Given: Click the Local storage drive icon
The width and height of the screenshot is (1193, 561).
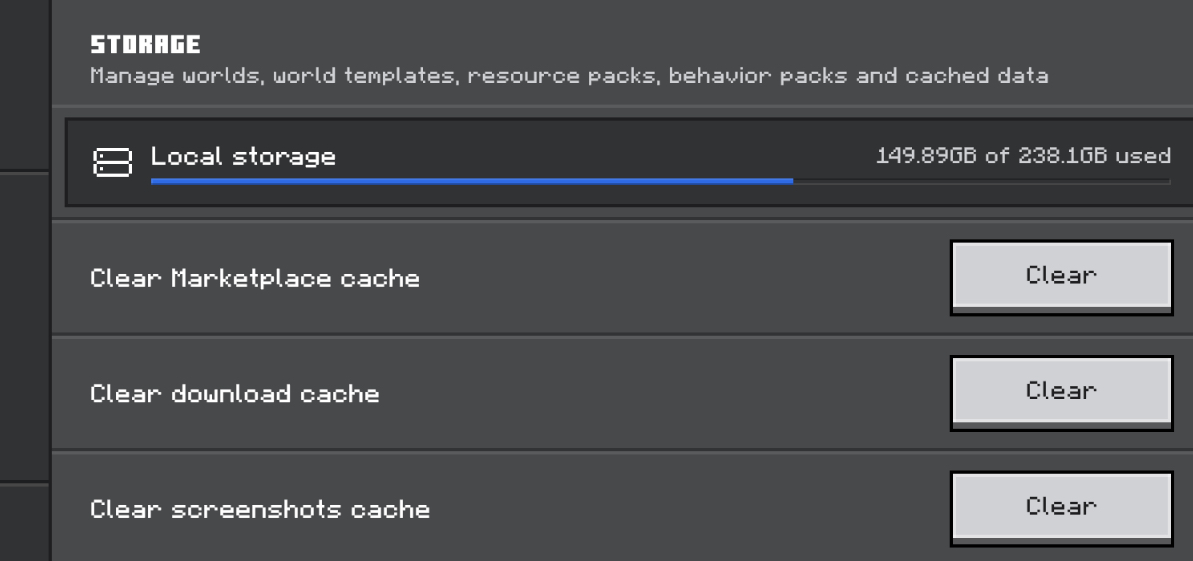Looking at the screenshot, I should coord(113,161).
